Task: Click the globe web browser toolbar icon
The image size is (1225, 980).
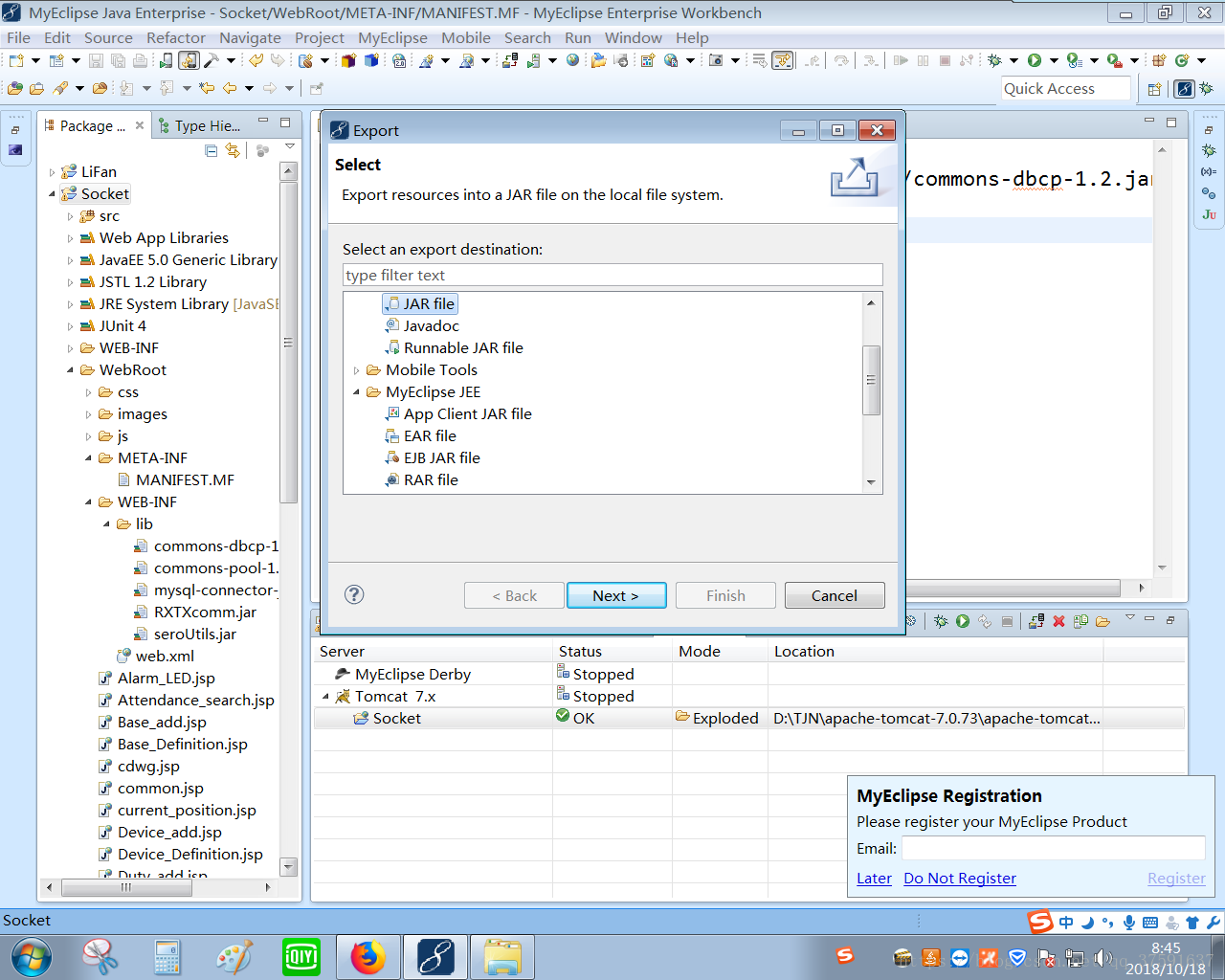Action: click(572, 60)
